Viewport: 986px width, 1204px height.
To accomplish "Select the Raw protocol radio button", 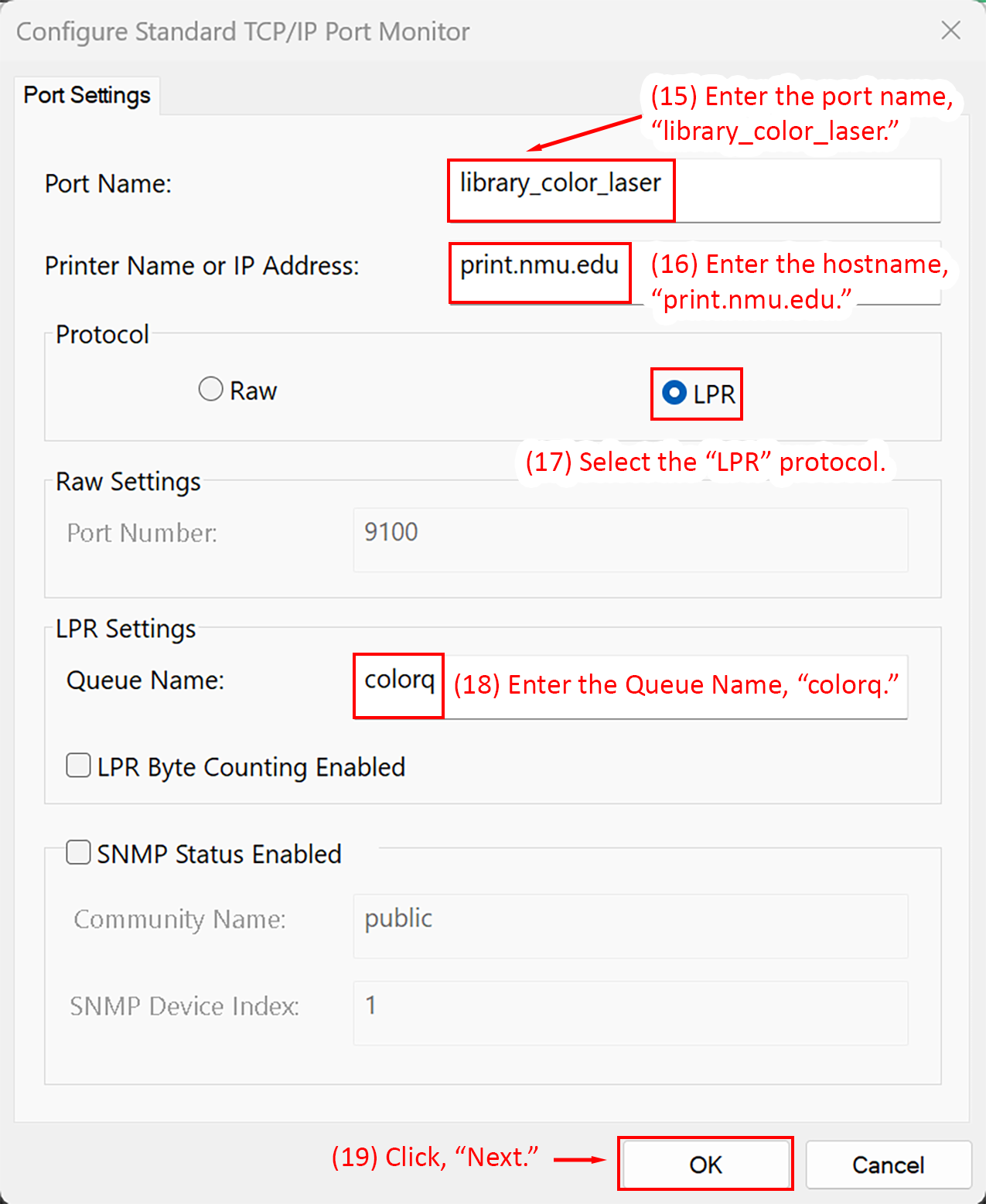I will (x=211, y=389).
